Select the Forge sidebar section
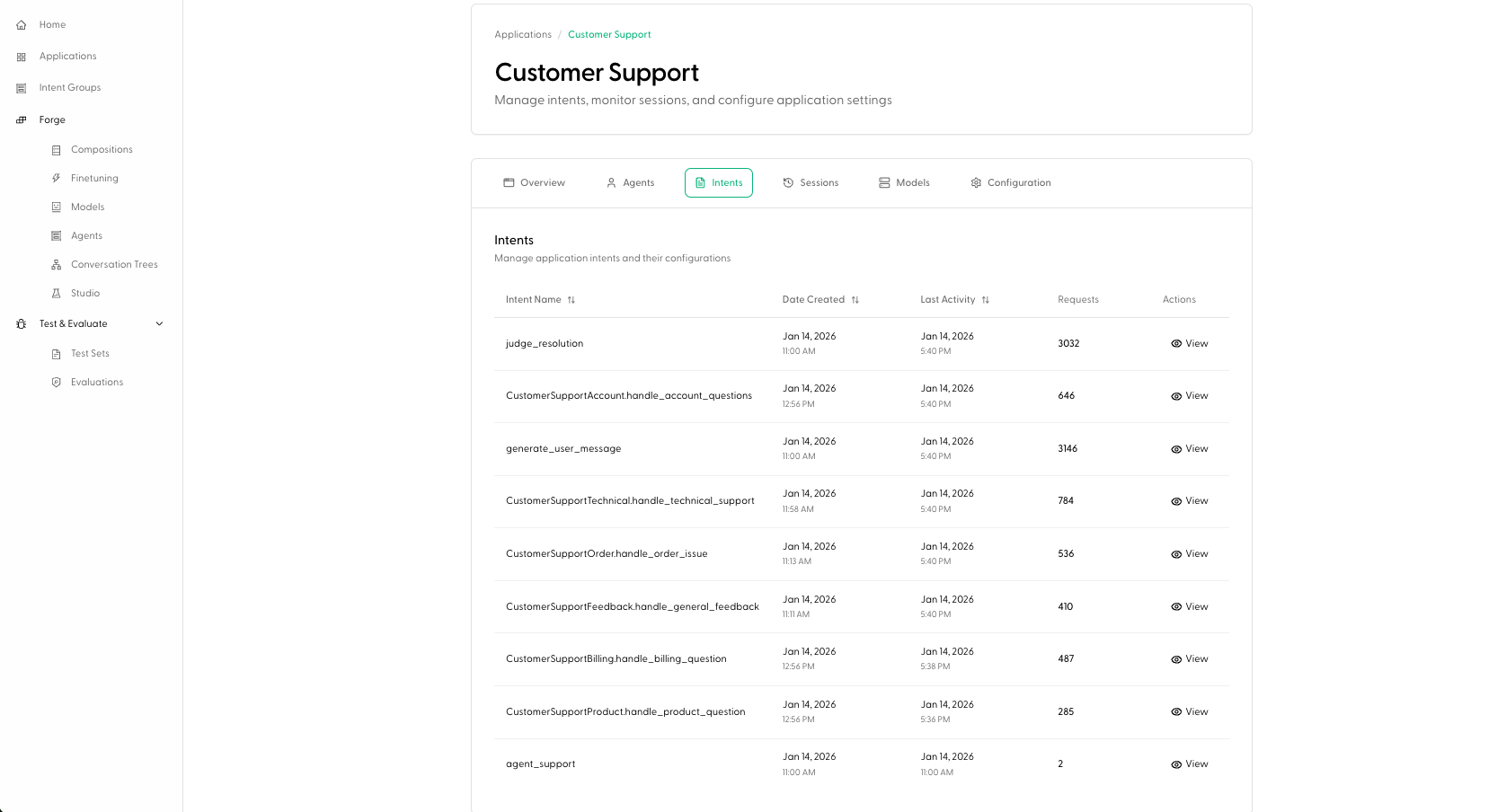 [x=52, y=120]
